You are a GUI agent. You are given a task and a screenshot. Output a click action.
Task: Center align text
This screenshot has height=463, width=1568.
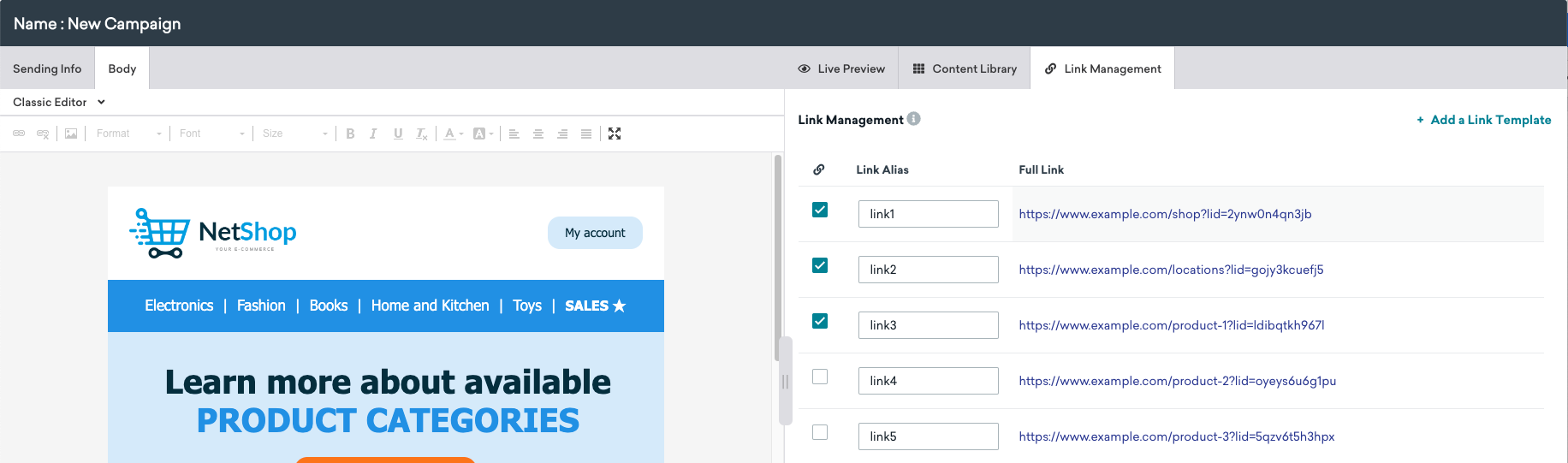pos(538,134)
